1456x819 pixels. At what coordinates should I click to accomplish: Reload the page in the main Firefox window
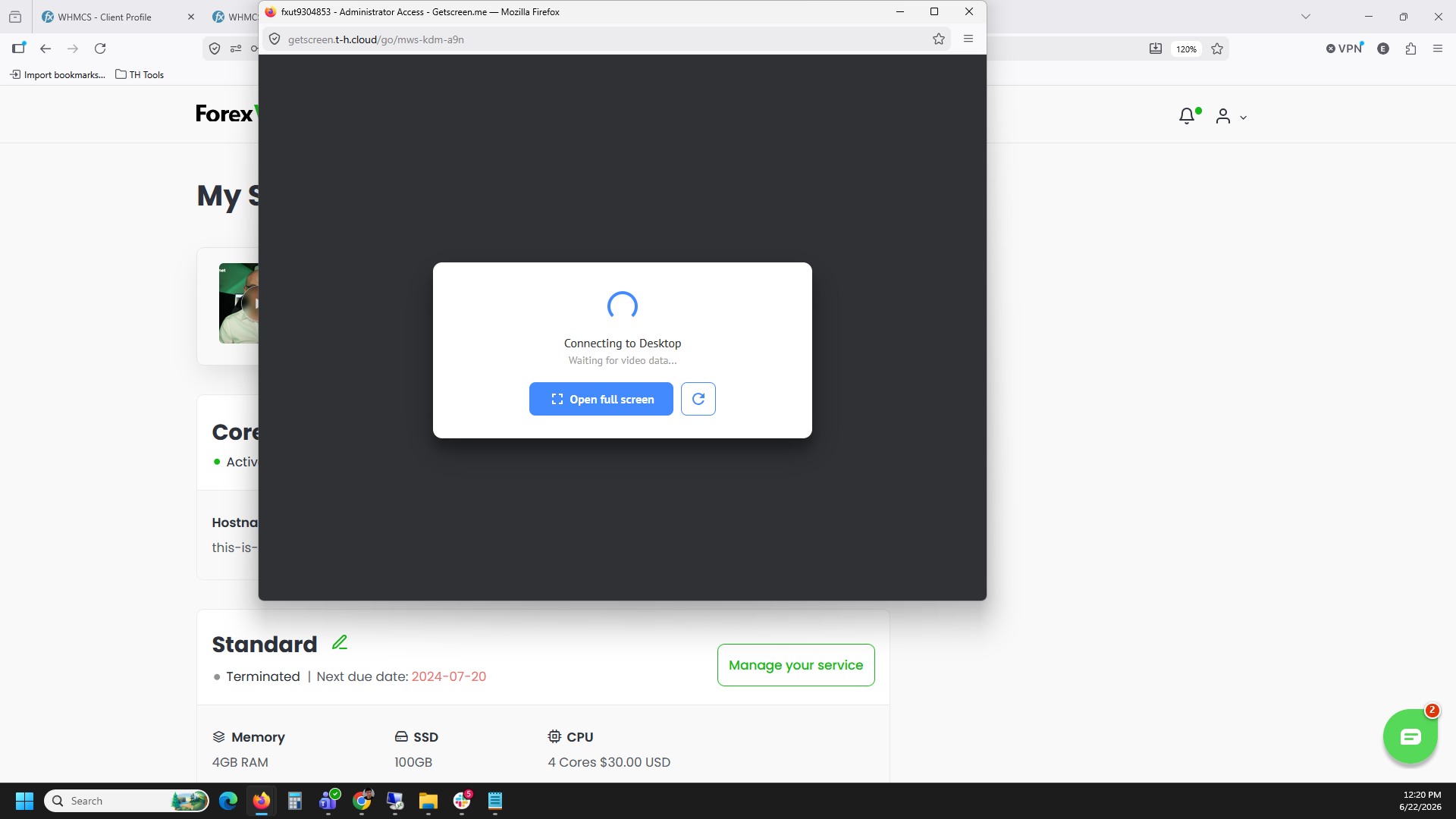(100, 49)
